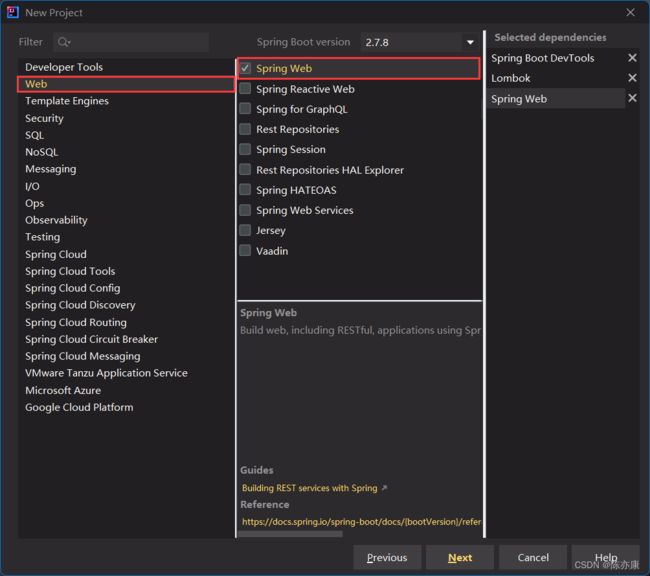Uncheck the Spring Web checkbox

point(245,68)
